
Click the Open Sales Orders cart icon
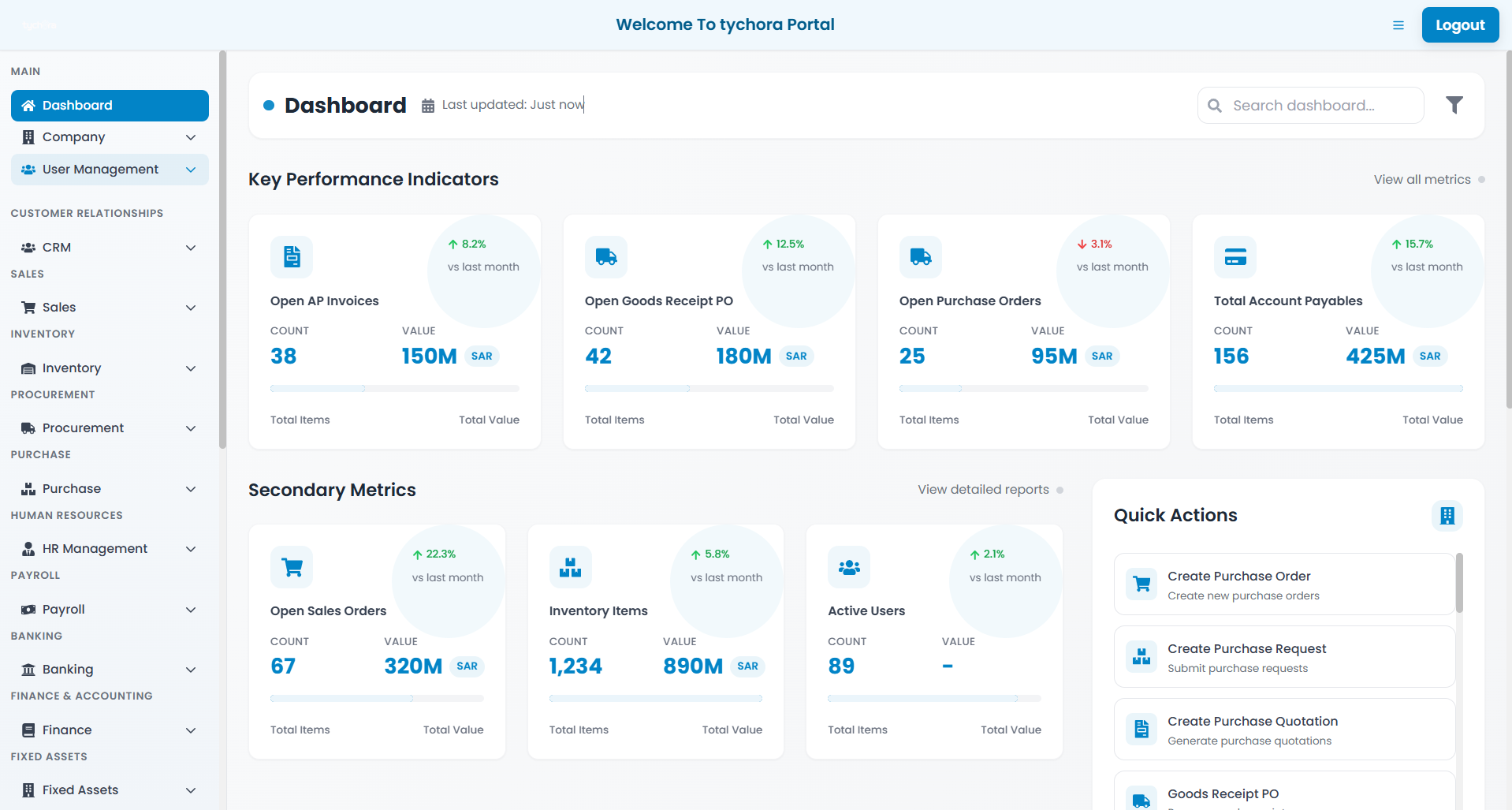pyautogui.click(x=292, y=567)
